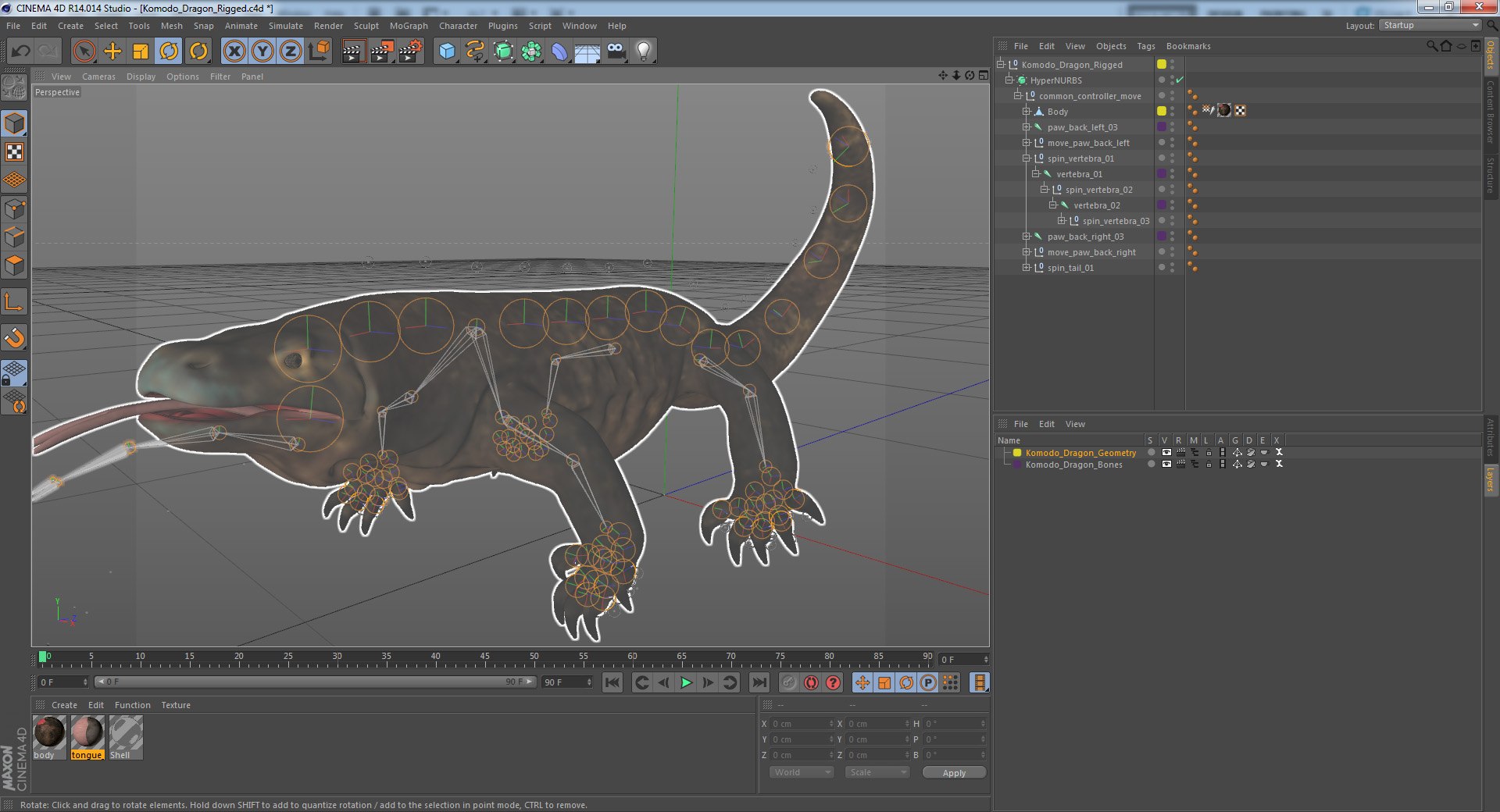Activate the Scale tool
Image resolution: width=1500 pixels, height=812 pixels.
(x=141, y=52)
